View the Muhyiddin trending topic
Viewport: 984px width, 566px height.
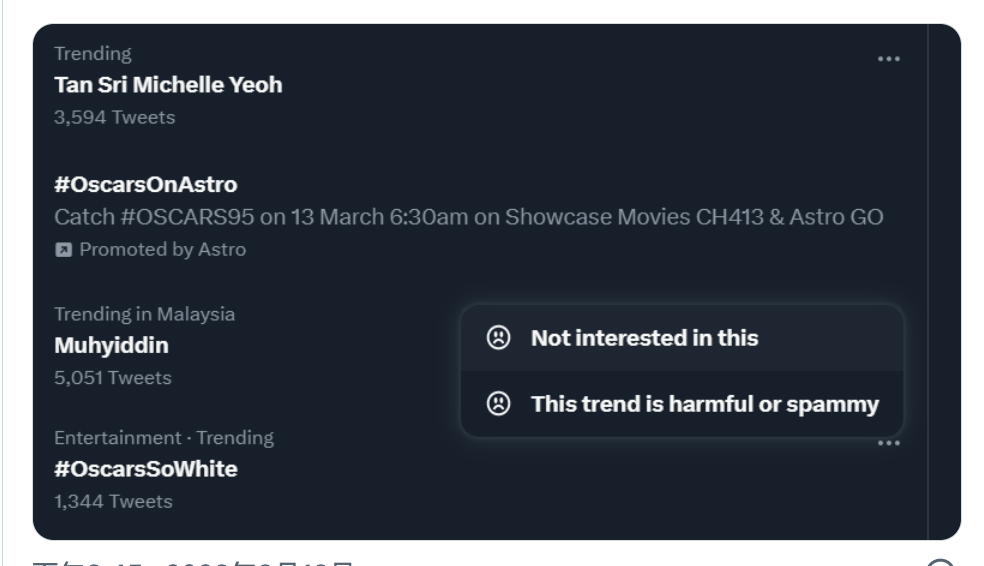coord(111,346)
